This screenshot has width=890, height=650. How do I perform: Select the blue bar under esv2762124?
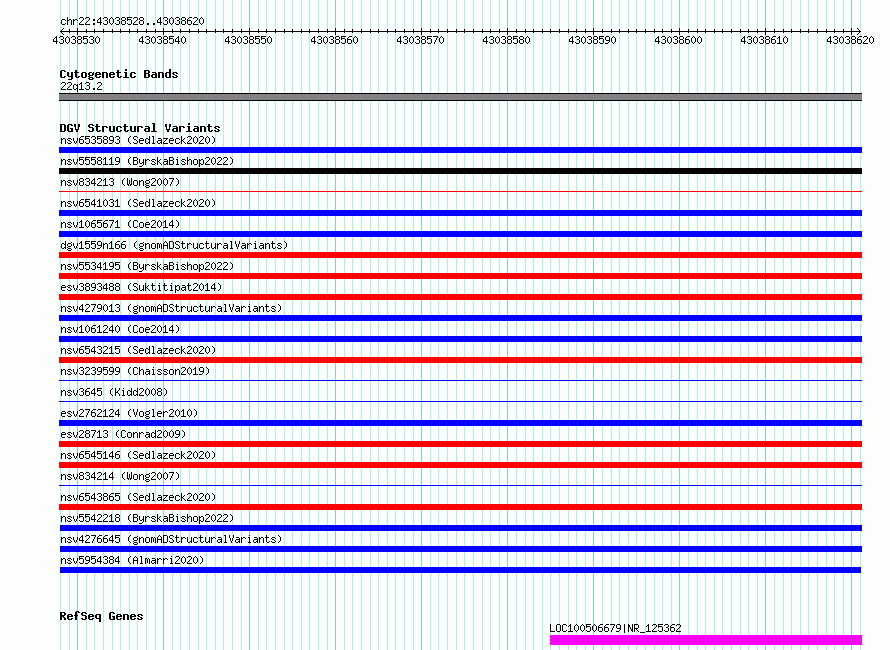coord(460,423)
